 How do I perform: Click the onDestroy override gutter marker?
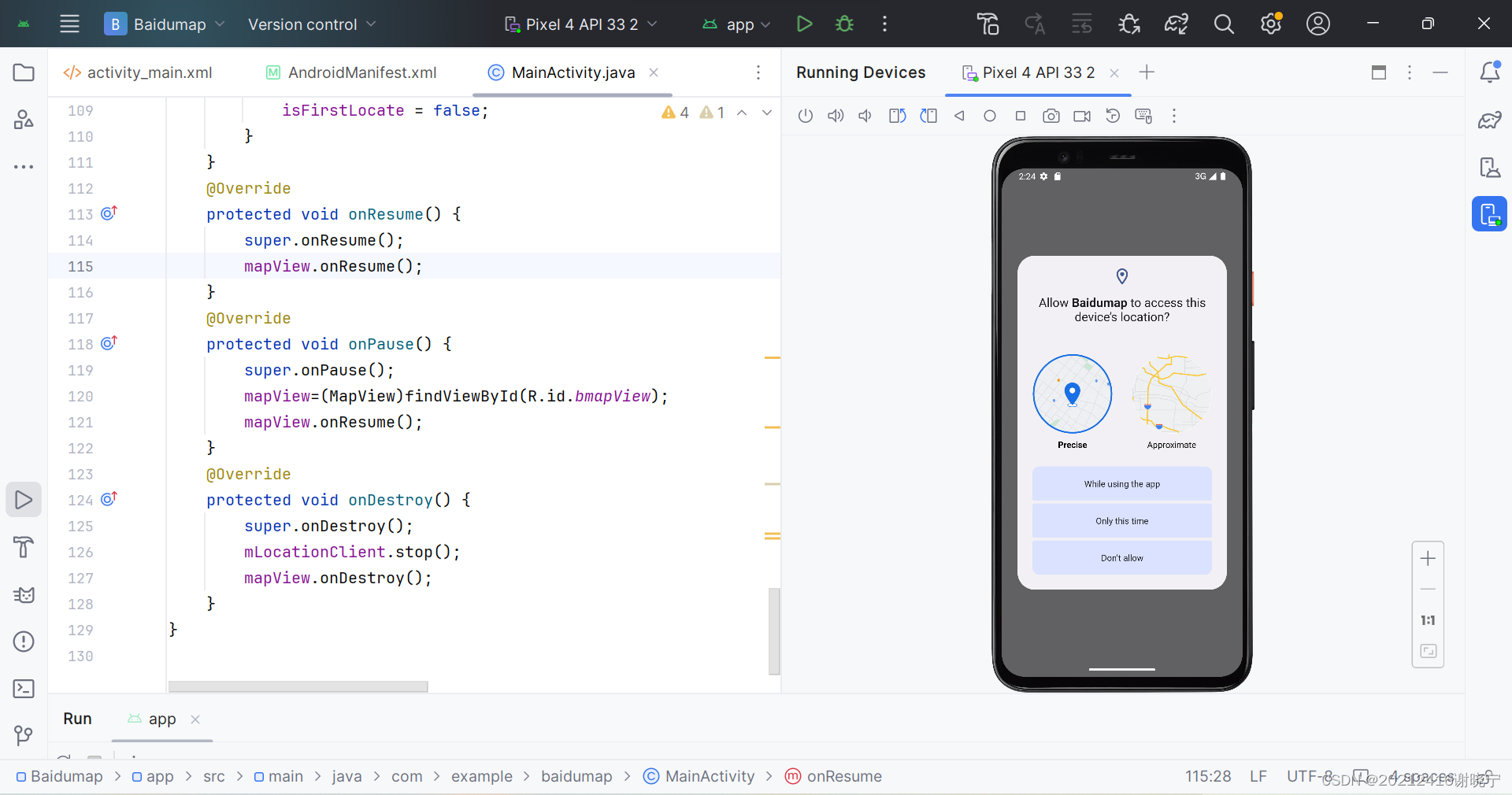point(109,499)
